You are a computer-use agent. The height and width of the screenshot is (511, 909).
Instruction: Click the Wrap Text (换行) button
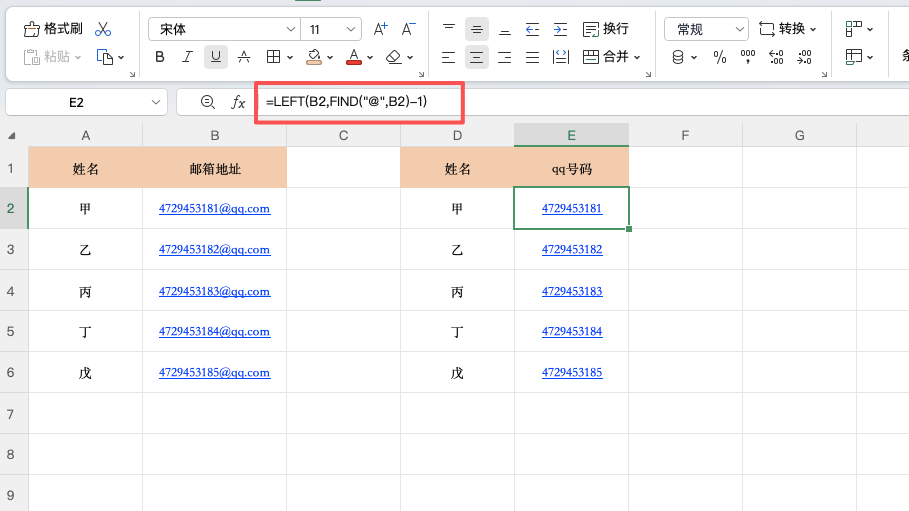606,29
